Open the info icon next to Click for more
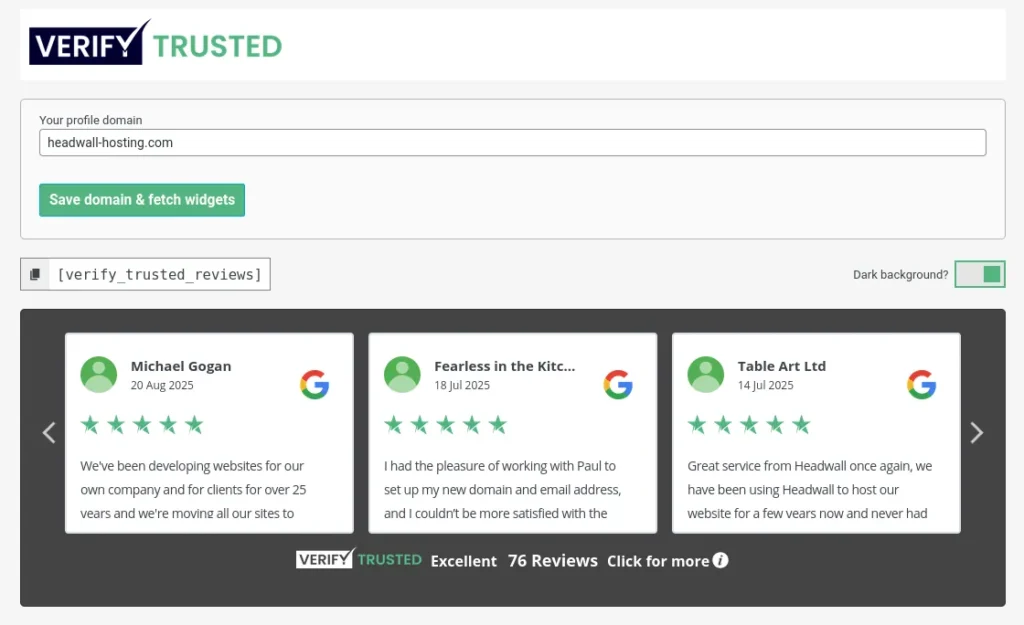Viewport: 1024px width, 625px height. (x=722, y=561)
